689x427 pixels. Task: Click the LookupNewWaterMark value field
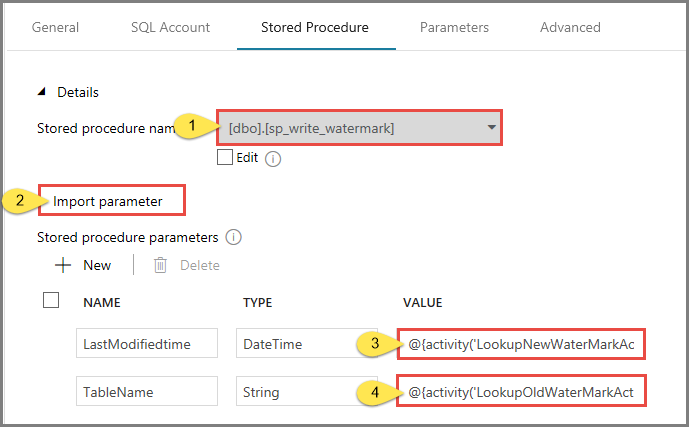pos(521,344)
